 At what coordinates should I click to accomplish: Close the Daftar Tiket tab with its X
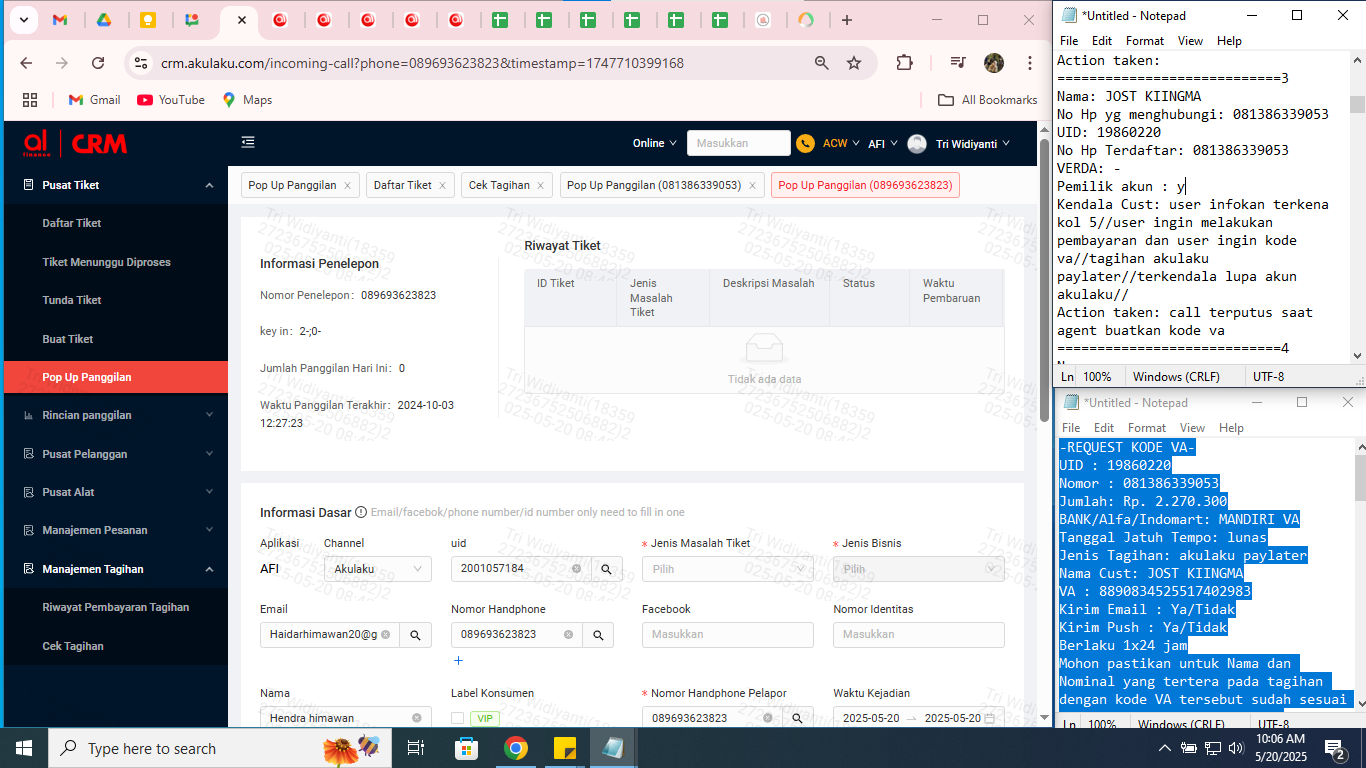point(442,185)
